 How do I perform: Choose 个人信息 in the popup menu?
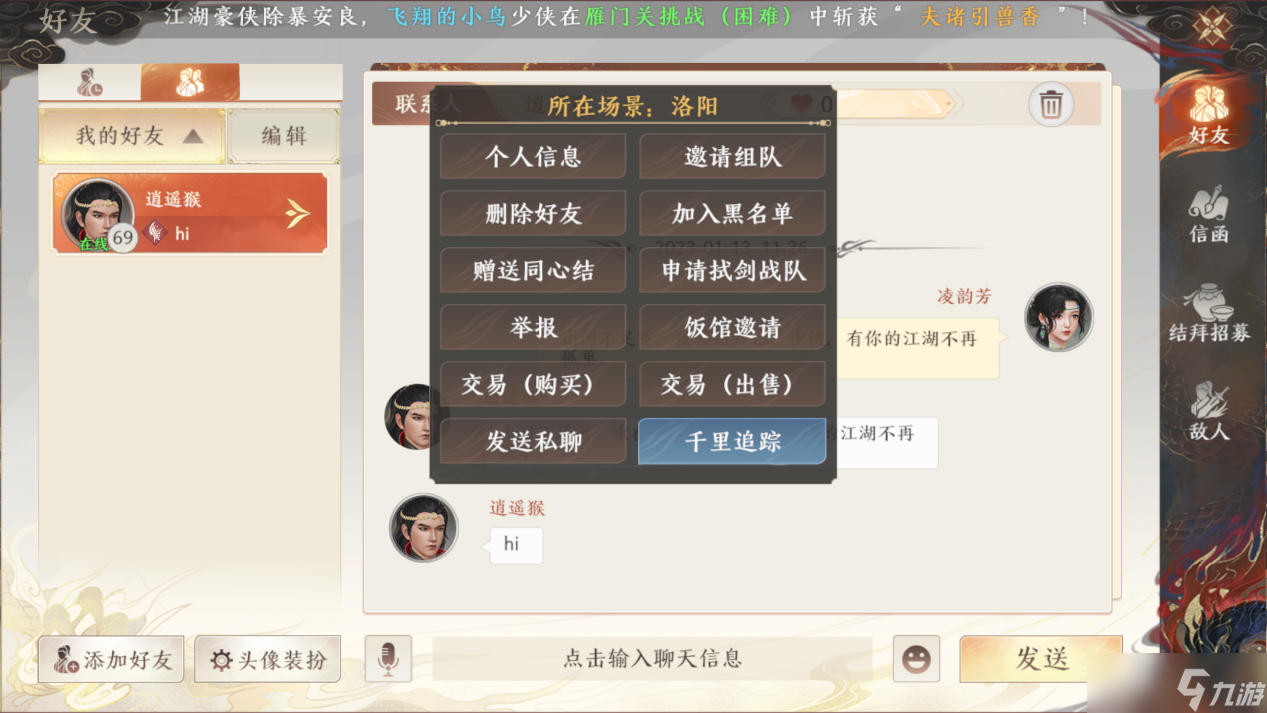[533, 157]
